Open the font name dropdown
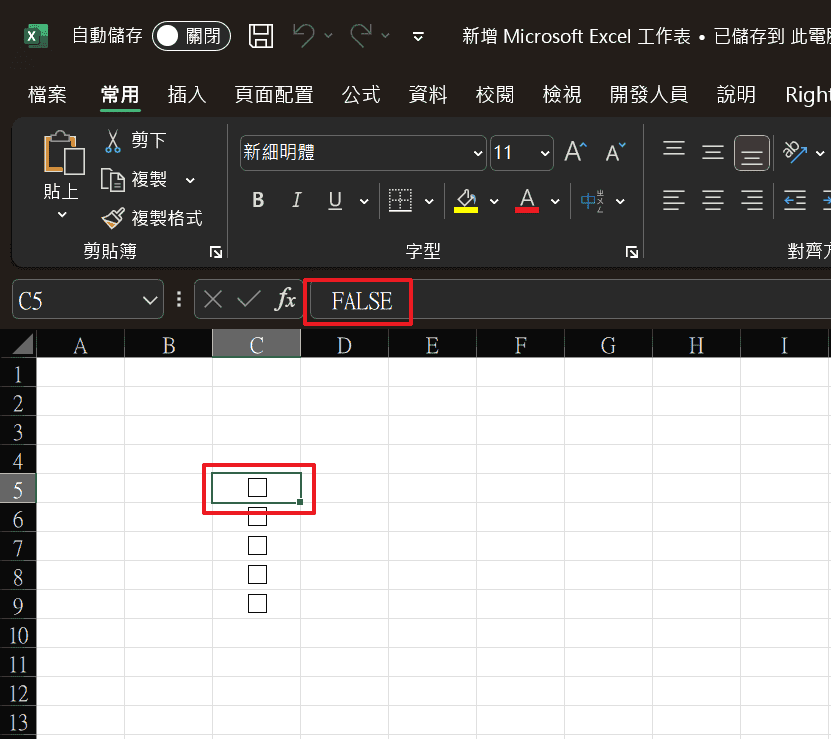The width and height of the screenshot is (831, 739). pos(477,153)
